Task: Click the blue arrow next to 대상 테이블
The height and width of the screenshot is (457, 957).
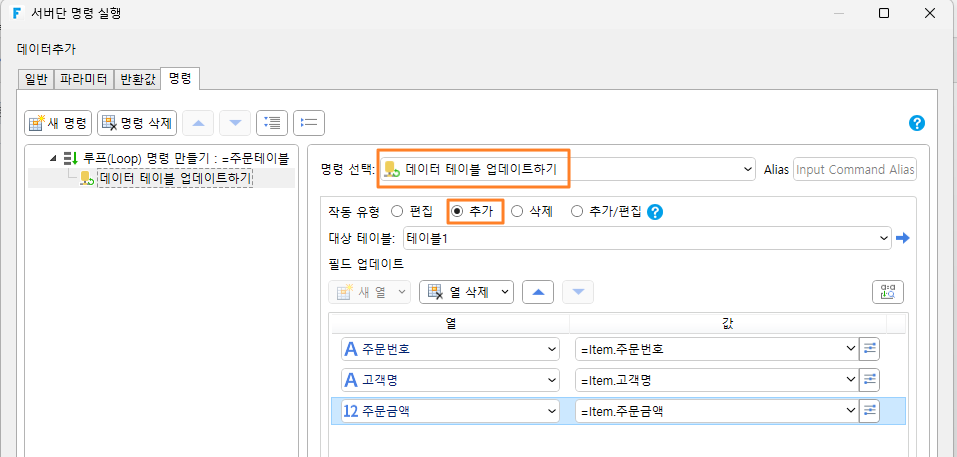Action: coord(903,238)
